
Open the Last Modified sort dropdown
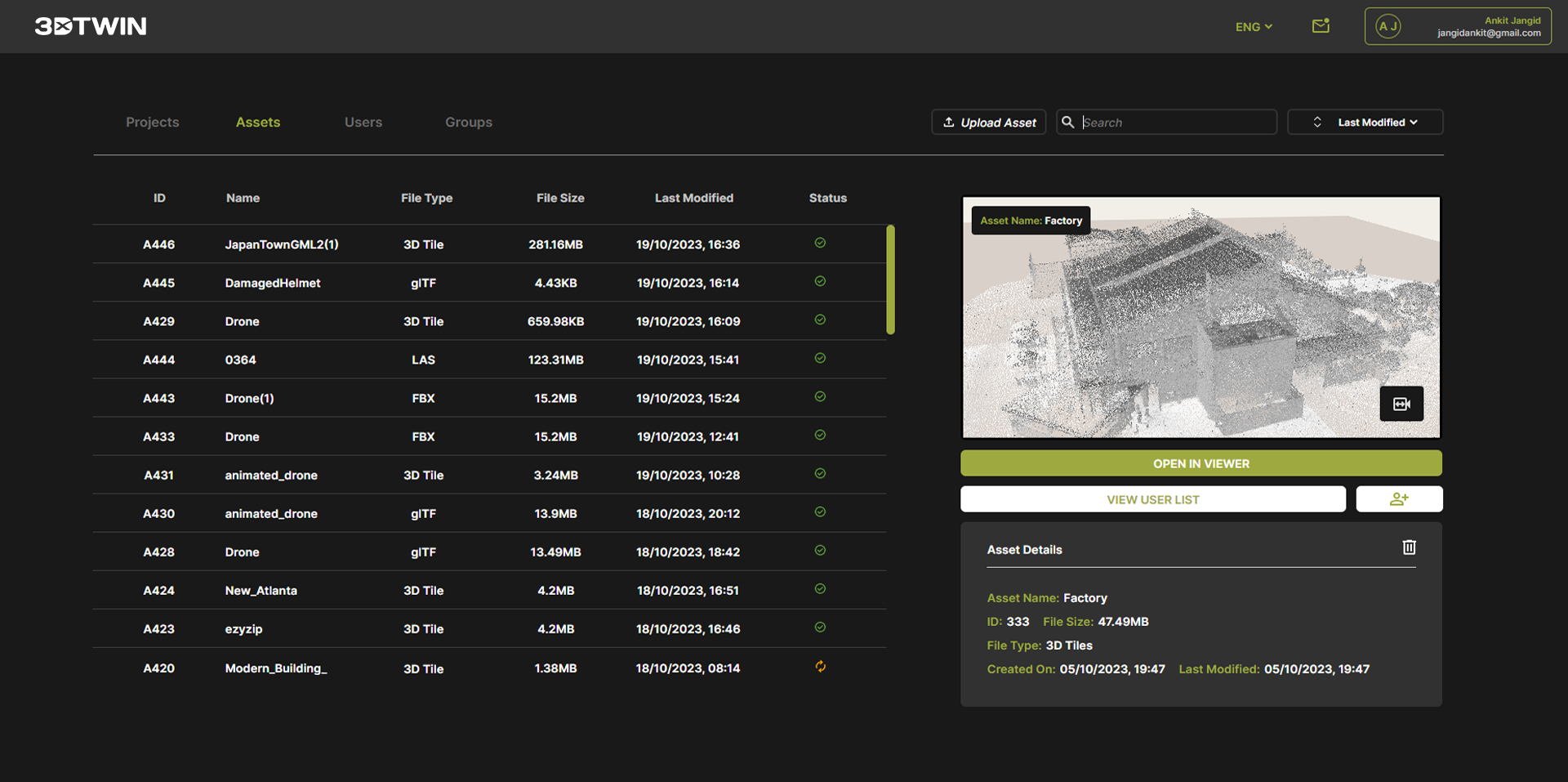(x=1365, y=122)
